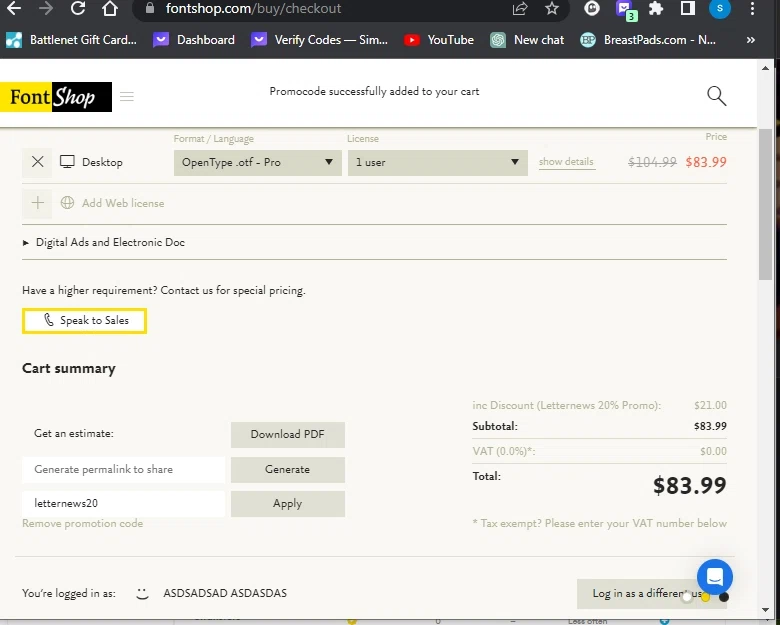Click the round face extension icon
Viewport: 780px width, 625px height.
point(591,8)
